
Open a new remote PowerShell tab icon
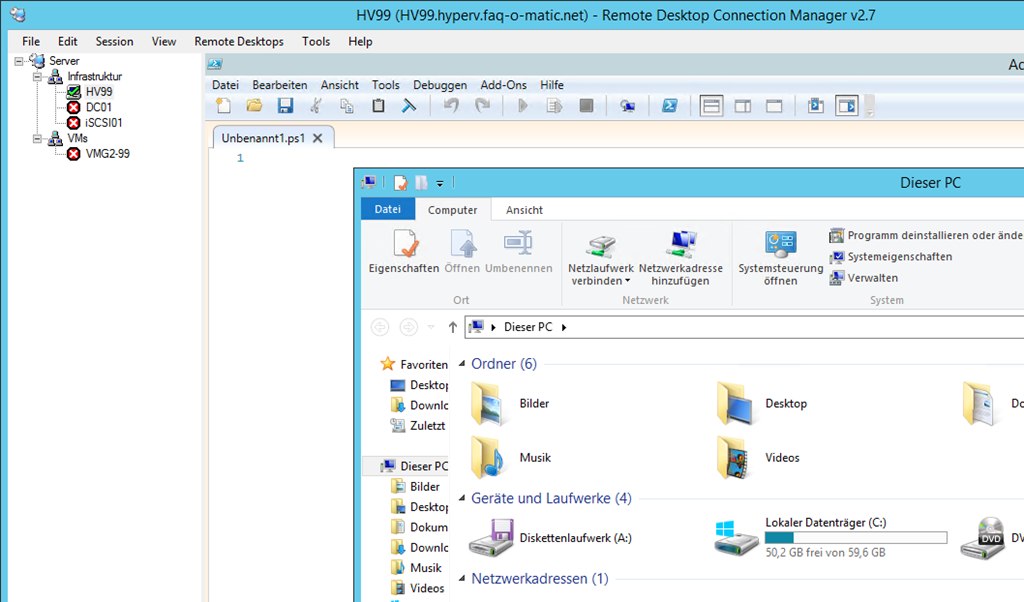pos(628,106)
